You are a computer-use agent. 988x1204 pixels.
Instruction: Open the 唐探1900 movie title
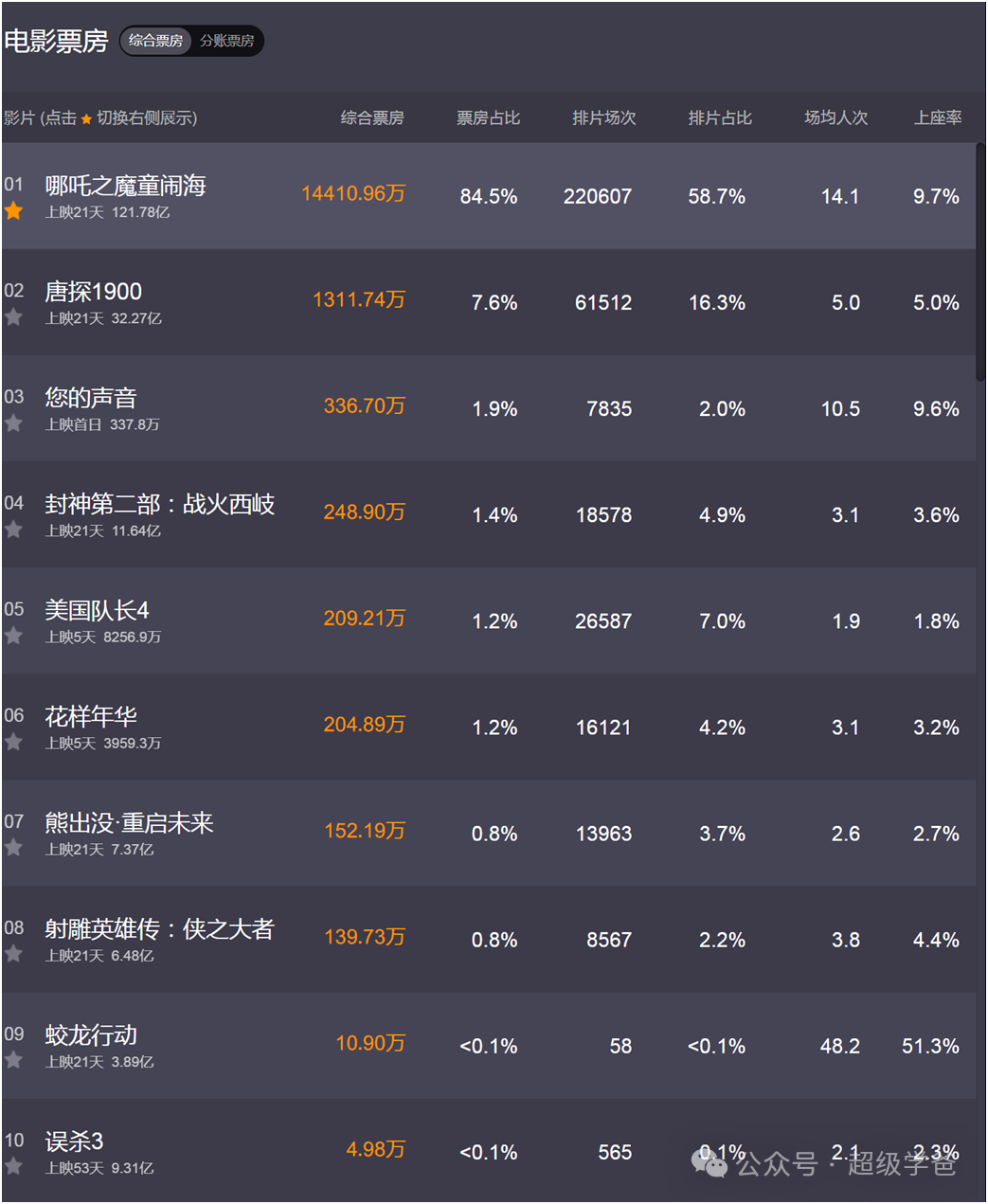pos(93,292)
